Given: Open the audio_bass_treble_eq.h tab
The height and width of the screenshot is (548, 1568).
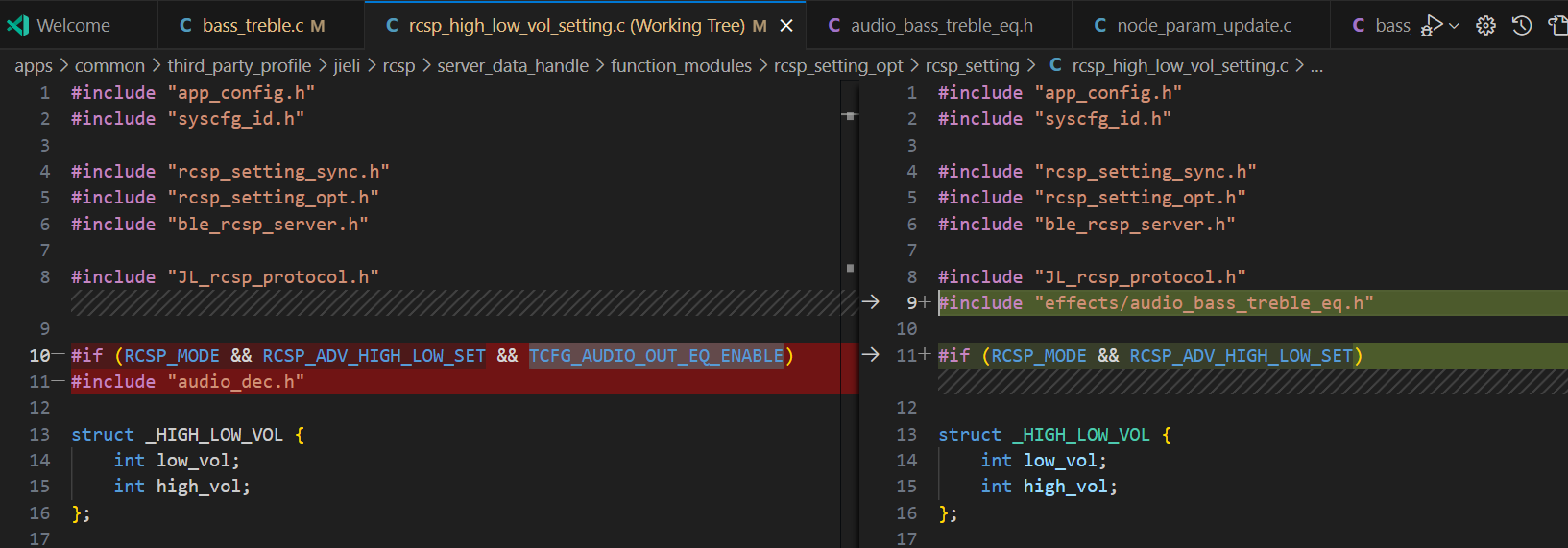Looking at the screenshot, I should pyautogui.click(x=939, y=26).
